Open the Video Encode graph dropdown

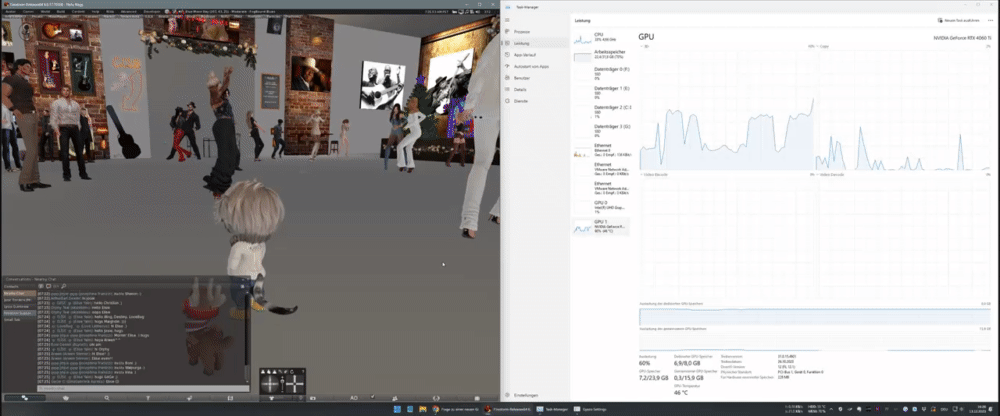[x=653, y=174]
